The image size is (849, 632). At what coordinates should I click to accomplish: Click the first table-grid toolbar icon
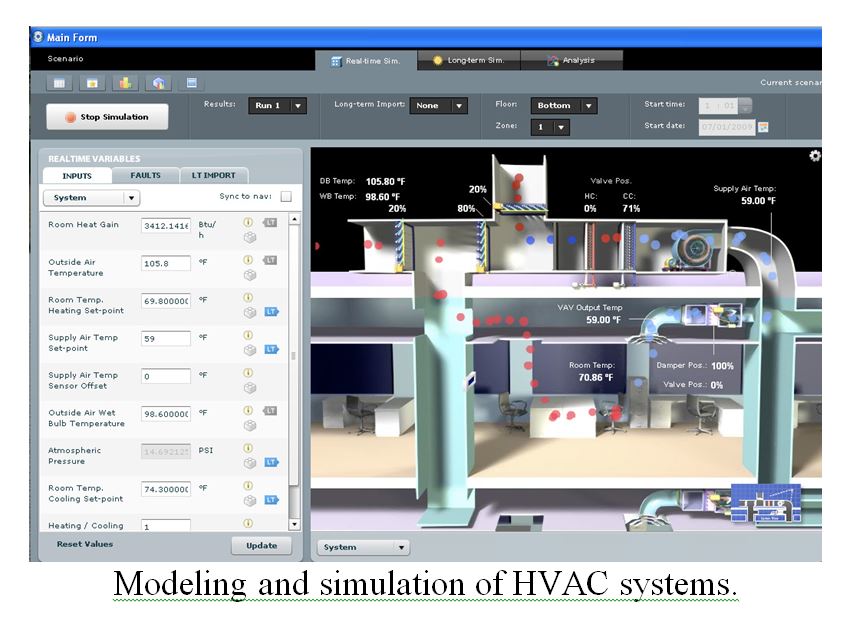tap(59, 83)
